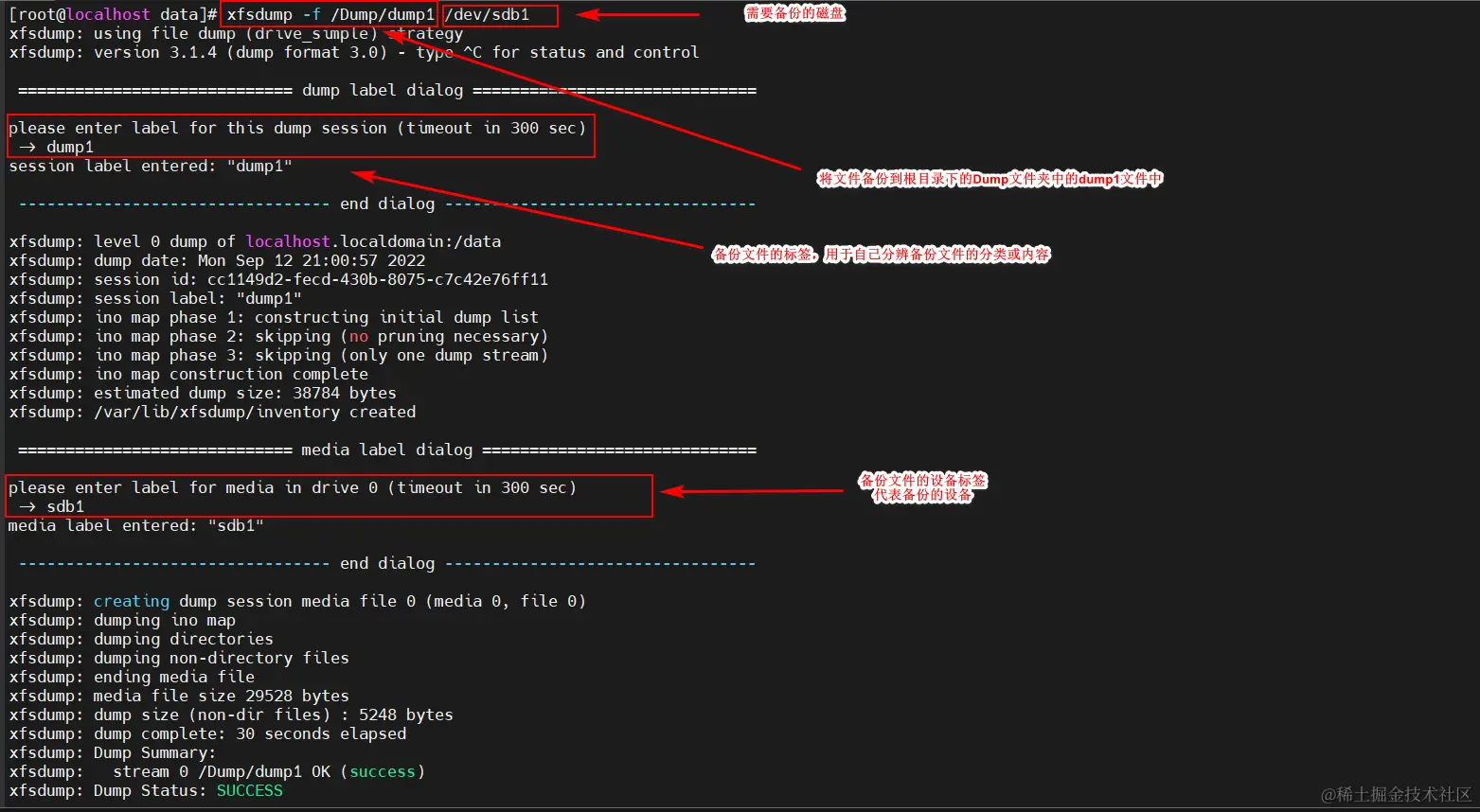The height and width of the screenshot is (812, 1480).
Task: Click 'dumping directories' line
Action: (x=141, y=639)
